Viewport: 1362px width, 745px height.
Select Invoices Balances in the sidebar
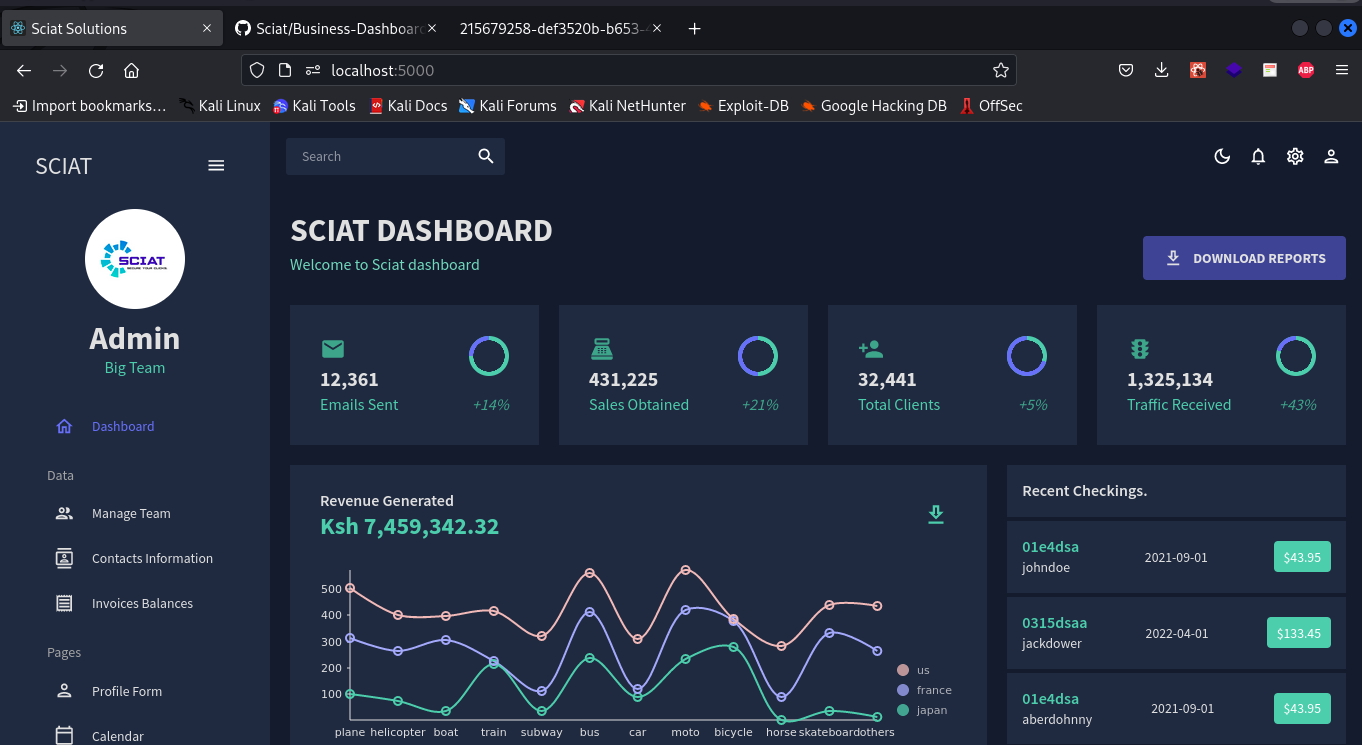tap(142, 603)
